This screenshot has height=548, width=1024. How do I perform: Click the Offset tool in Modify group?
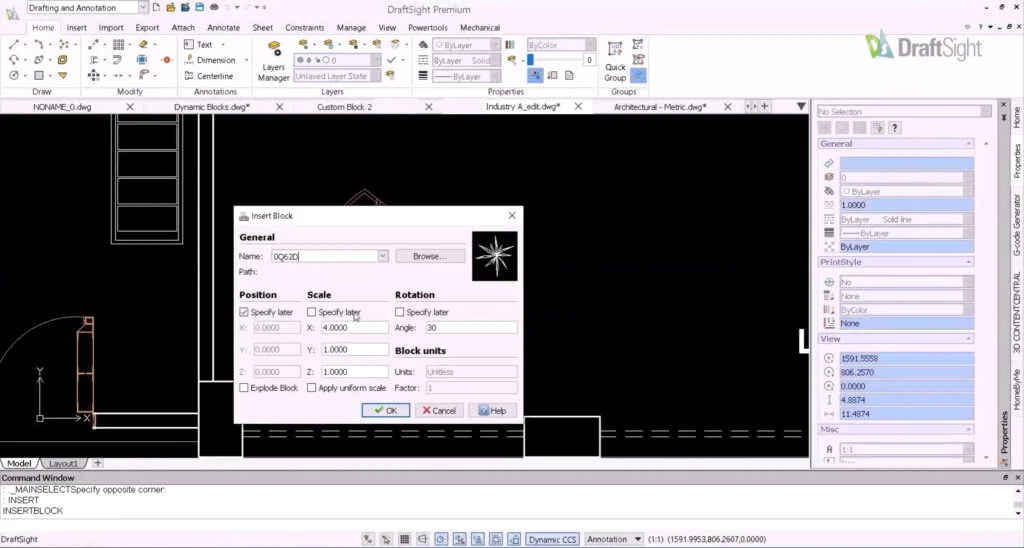[x=117, y=59]
